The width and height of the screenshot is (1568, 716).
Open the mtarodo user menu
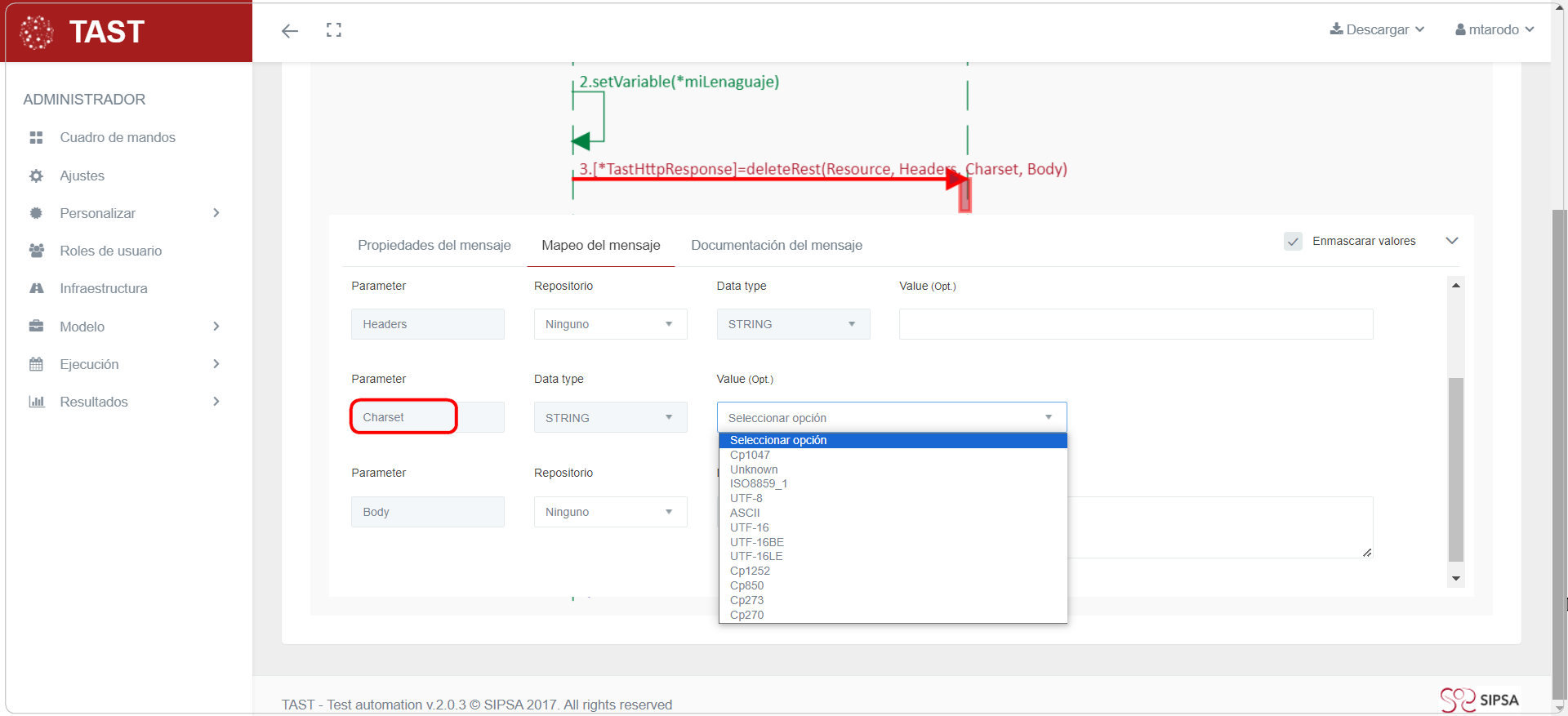1494,29
